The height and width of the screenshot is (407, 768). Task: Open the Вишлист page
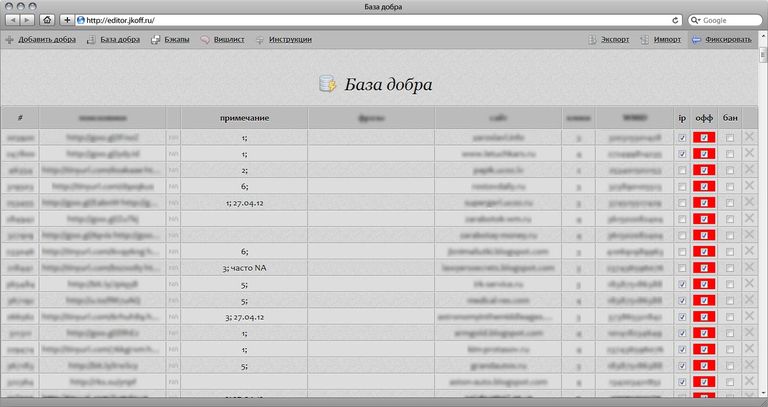(227, 40)
